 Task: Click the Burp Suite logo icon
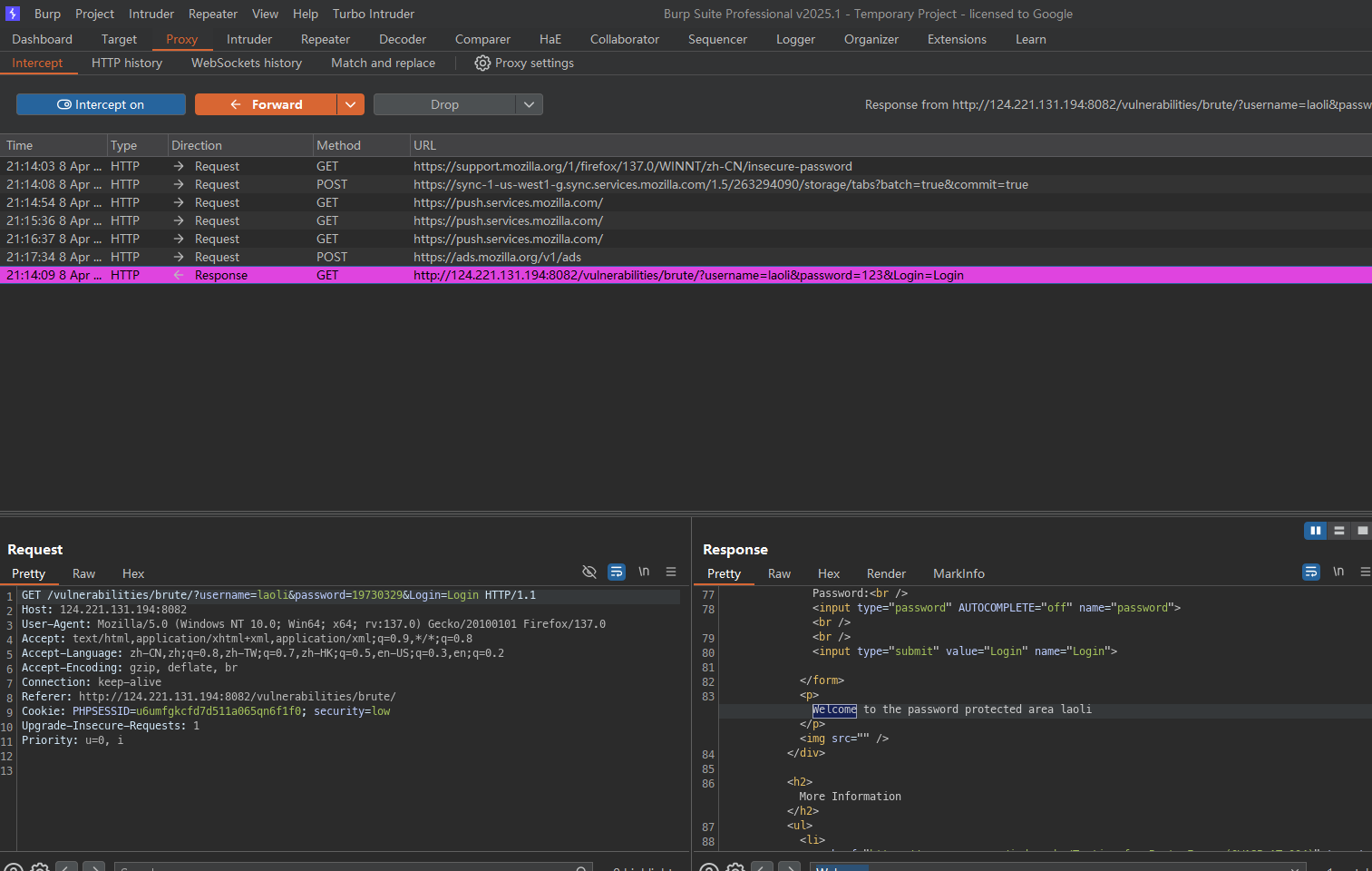coord(13,14)
